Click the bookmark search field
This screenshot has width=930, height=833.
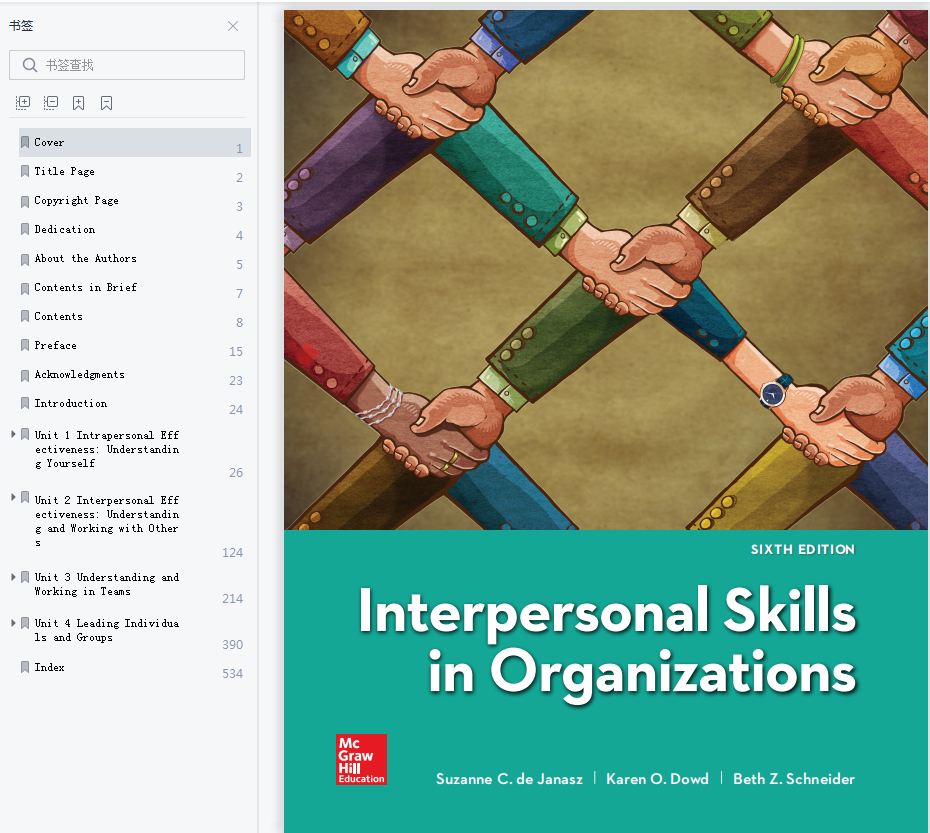[127, 65]
